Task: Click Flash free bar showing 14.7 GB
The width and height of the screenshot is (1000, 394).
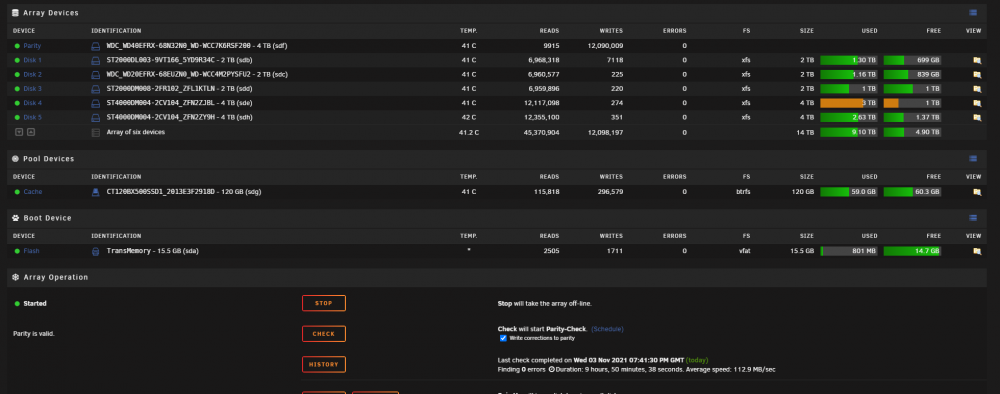Action: (x=912, y=251)
